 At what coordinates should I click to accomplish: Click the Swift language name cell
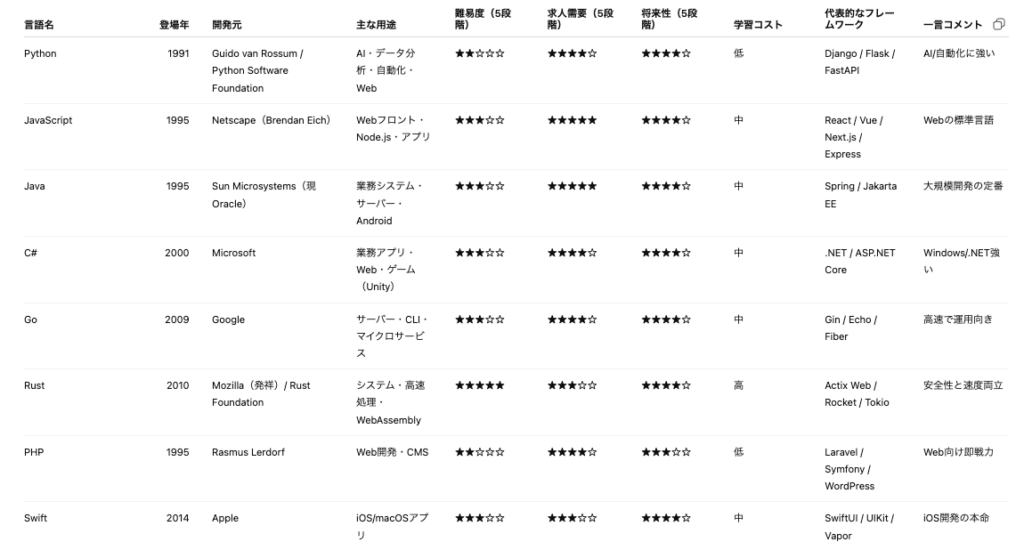[35, 518]
